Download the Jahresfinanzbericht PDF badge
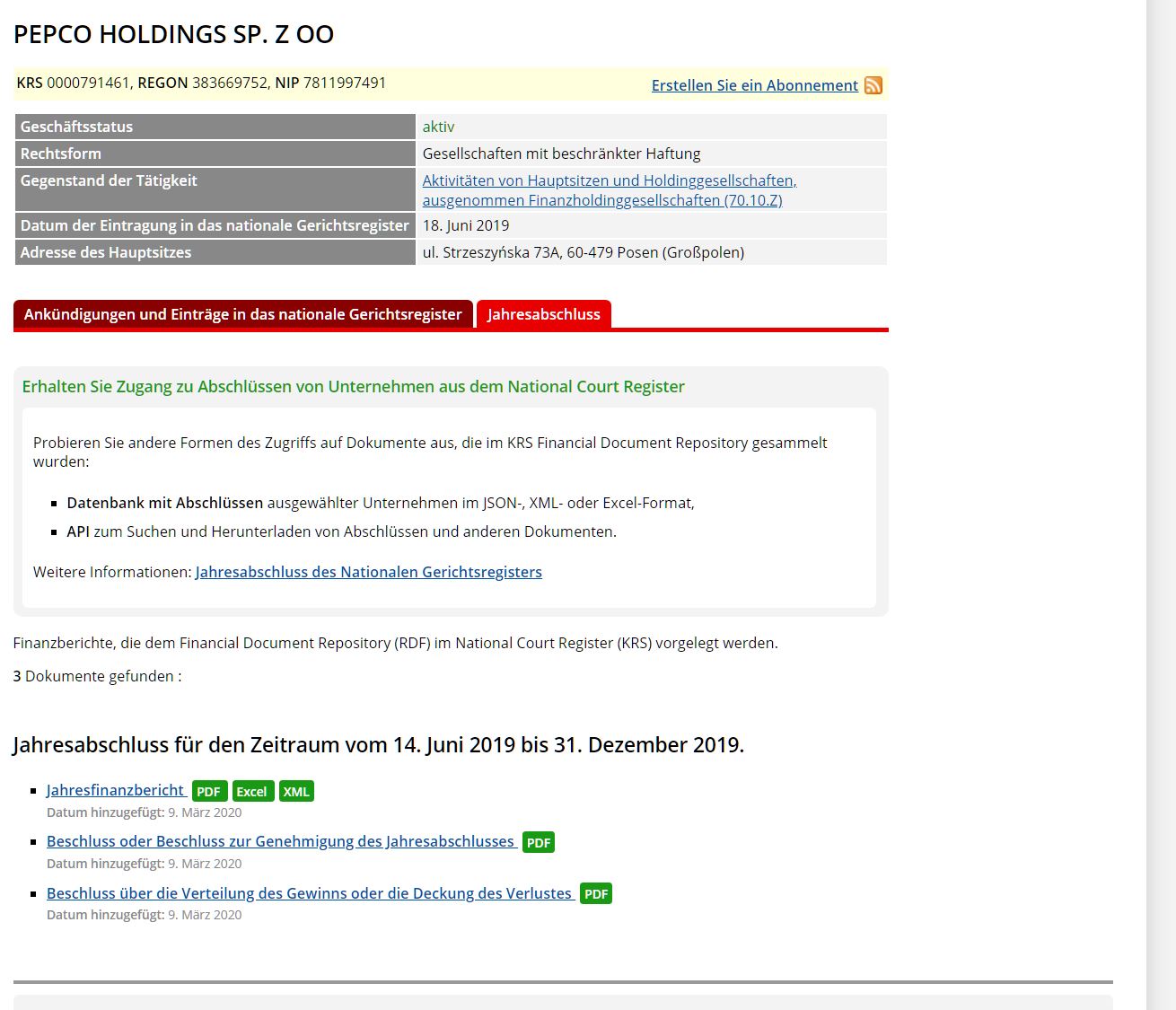 (209, 791)
